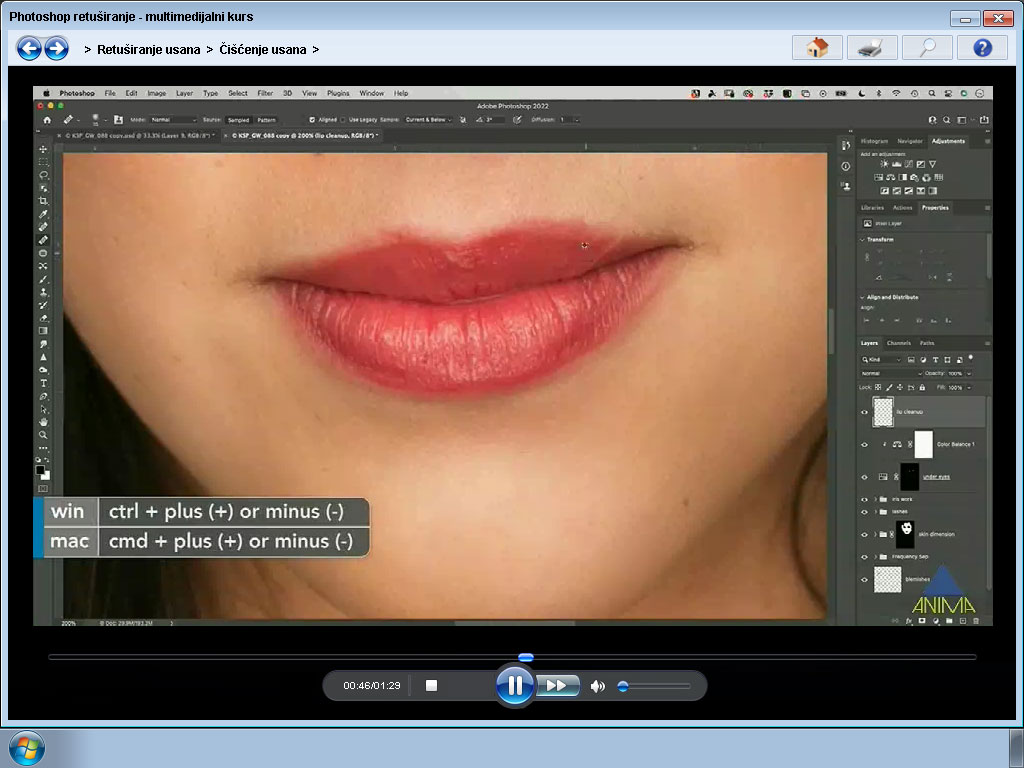The width and height of the screenshot is (1024, 768).
Task: Select the Clone Stamp tool
Action: pos(43,292)
